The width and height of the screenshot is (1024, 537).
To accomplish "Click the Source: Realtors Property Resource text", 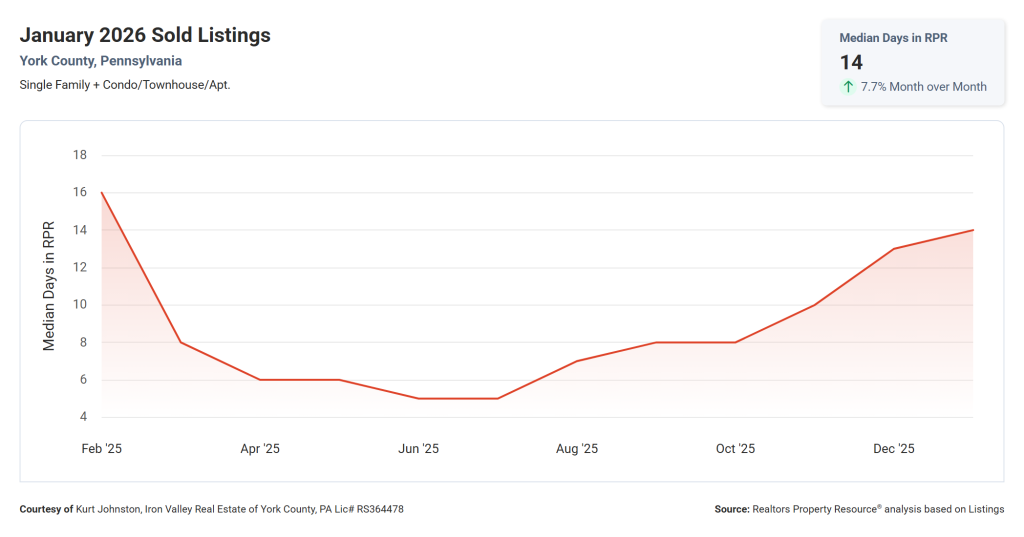I will click(859, 509).
